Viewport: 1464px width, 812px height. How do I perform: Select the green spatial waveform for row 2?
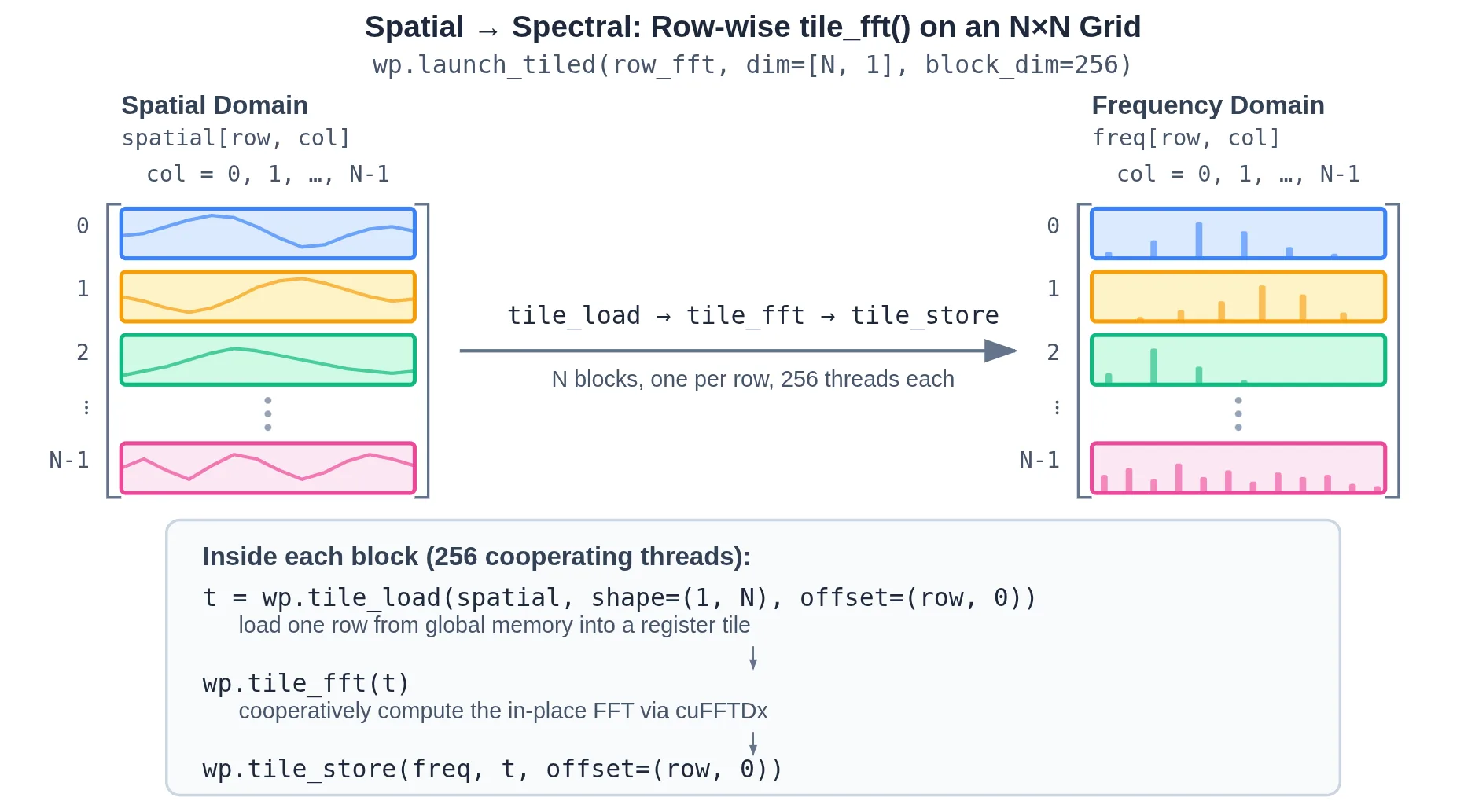pyautogui.click(x=267, y=359)
